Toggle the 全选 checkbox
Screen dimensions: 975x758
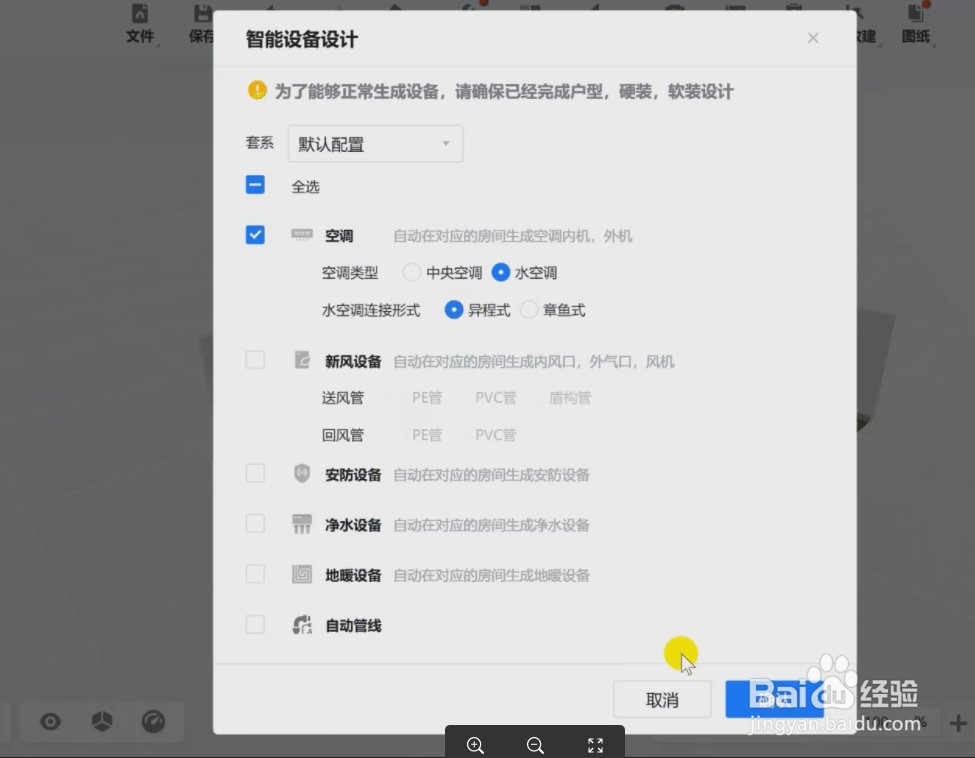[x=255, y=185]
